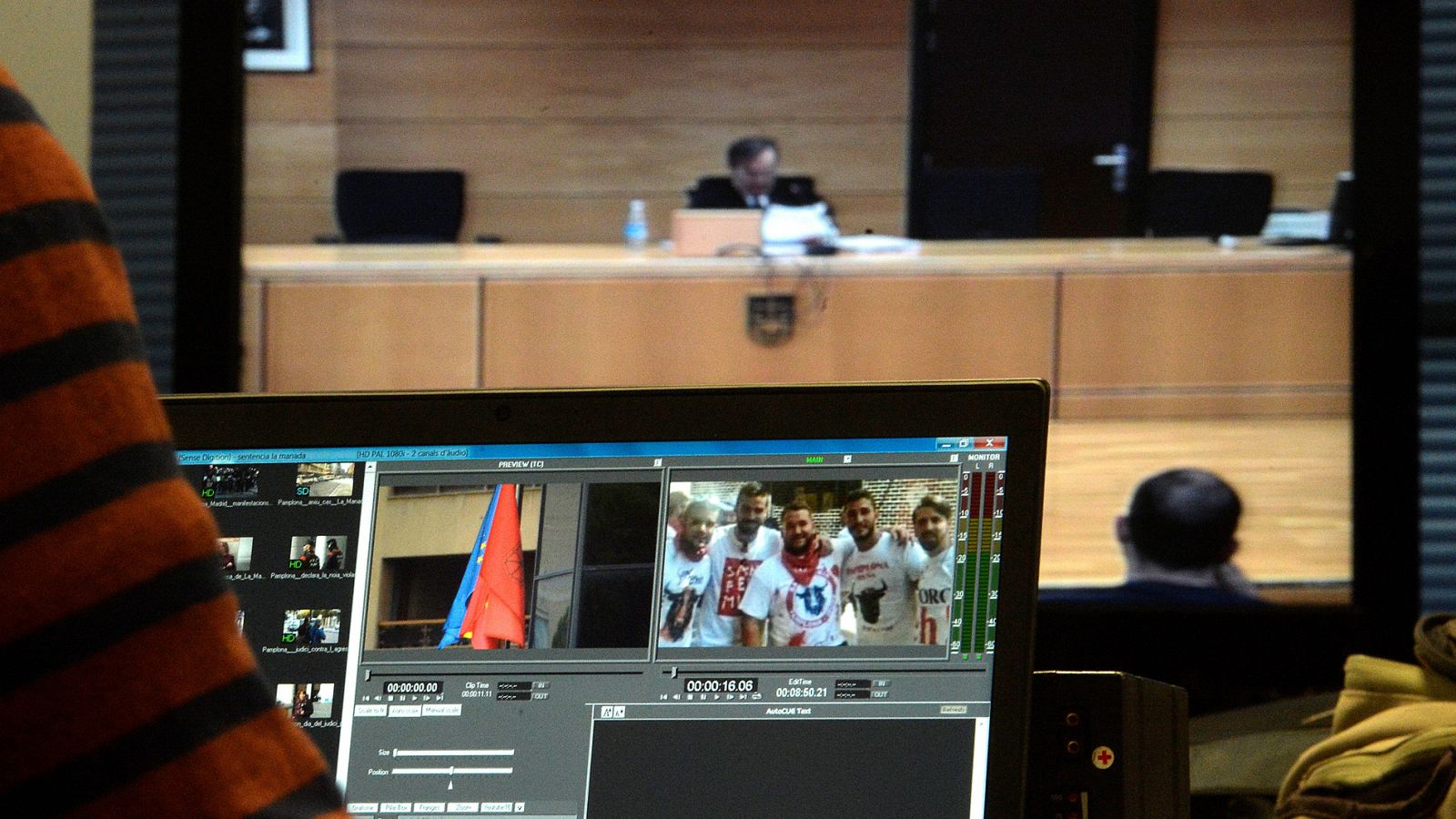The width and height of the screenshot is (1456, 819).
Task: Jump to end in Preview transport
Action: [440, 697]
